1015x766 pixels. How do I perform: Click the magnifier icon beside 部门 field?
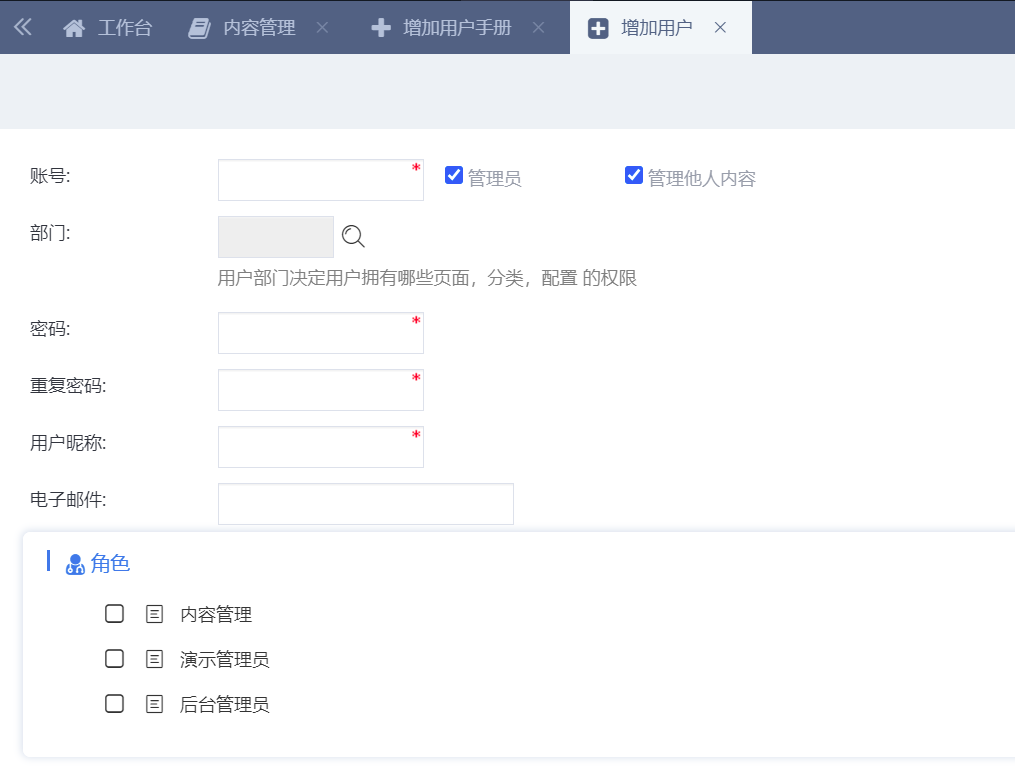pos(353,237)
